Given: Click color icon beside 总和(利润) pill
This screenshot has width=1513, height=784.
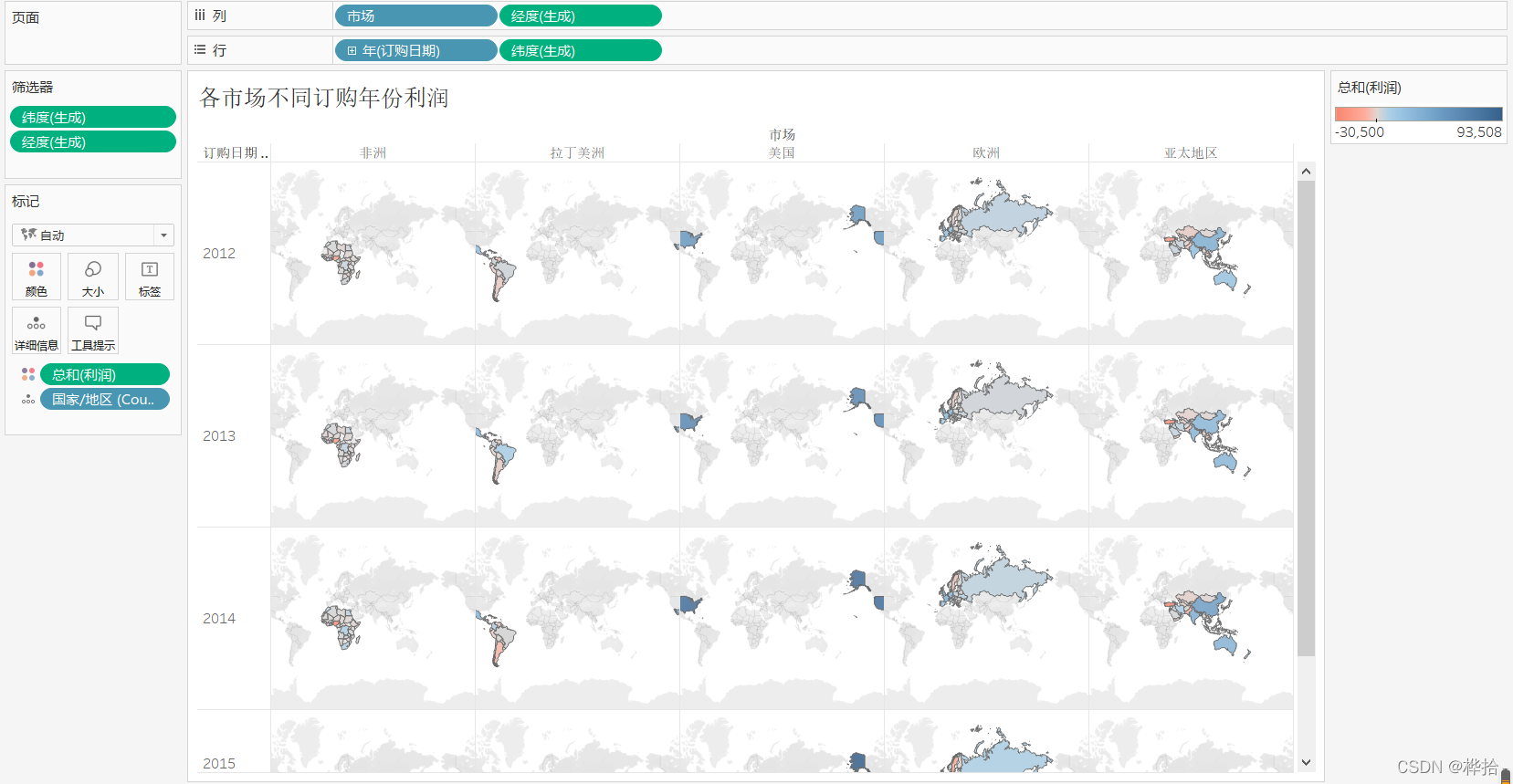Looking at the screenshot, I should pos(28,374).
